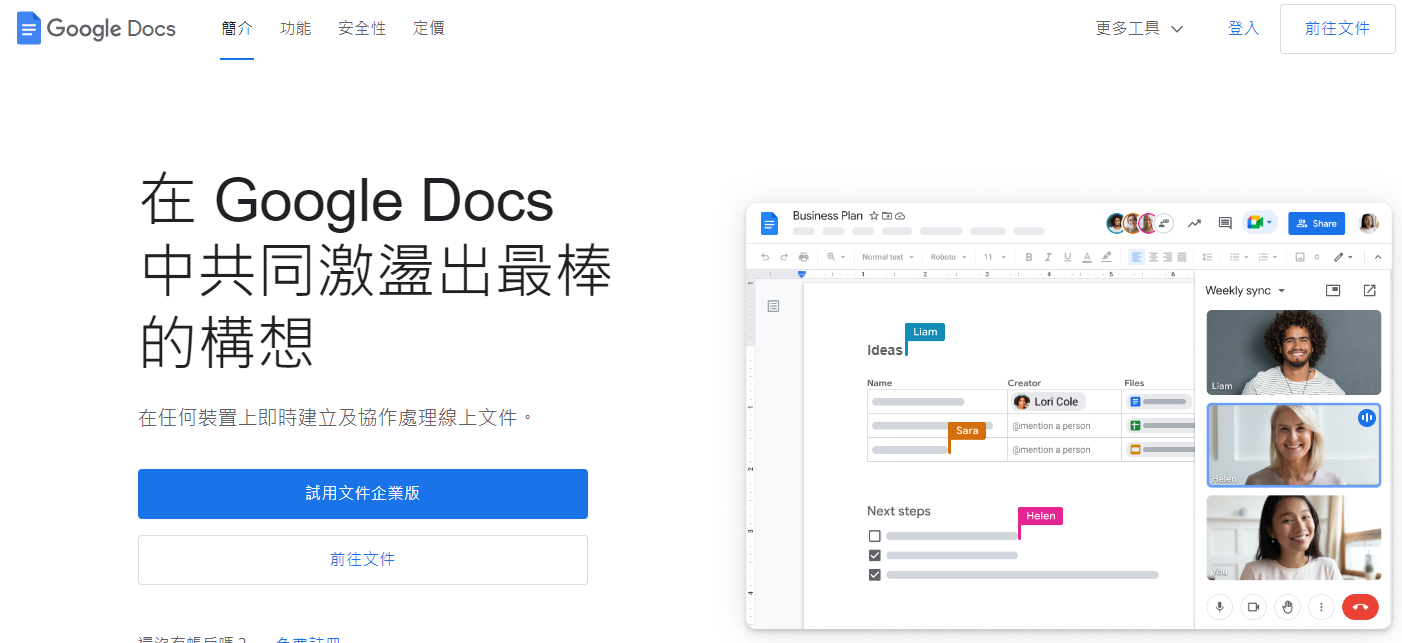
Task: Click the Google Docs logo
Action: [x=96, y=28]
